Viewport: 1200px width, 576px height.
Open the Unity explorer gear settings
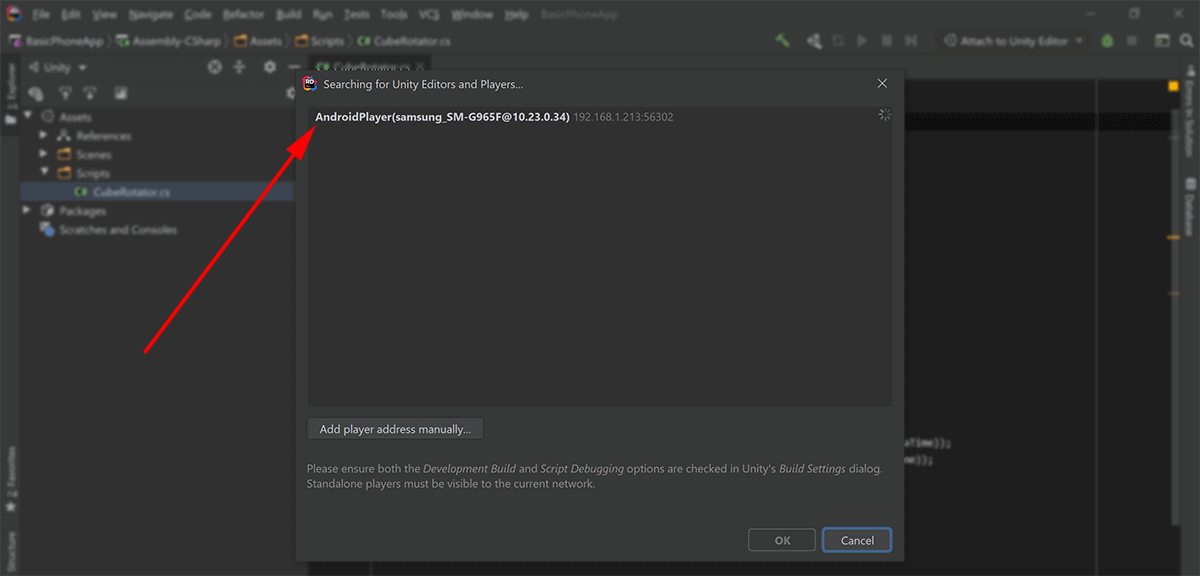pos(269,67)
